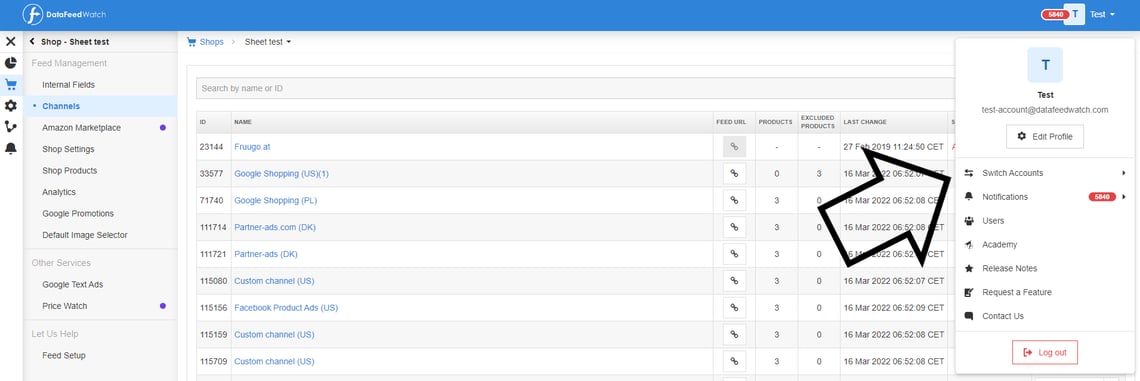
Task: Click the Edit Profile button
Action: click(1045, 137)
